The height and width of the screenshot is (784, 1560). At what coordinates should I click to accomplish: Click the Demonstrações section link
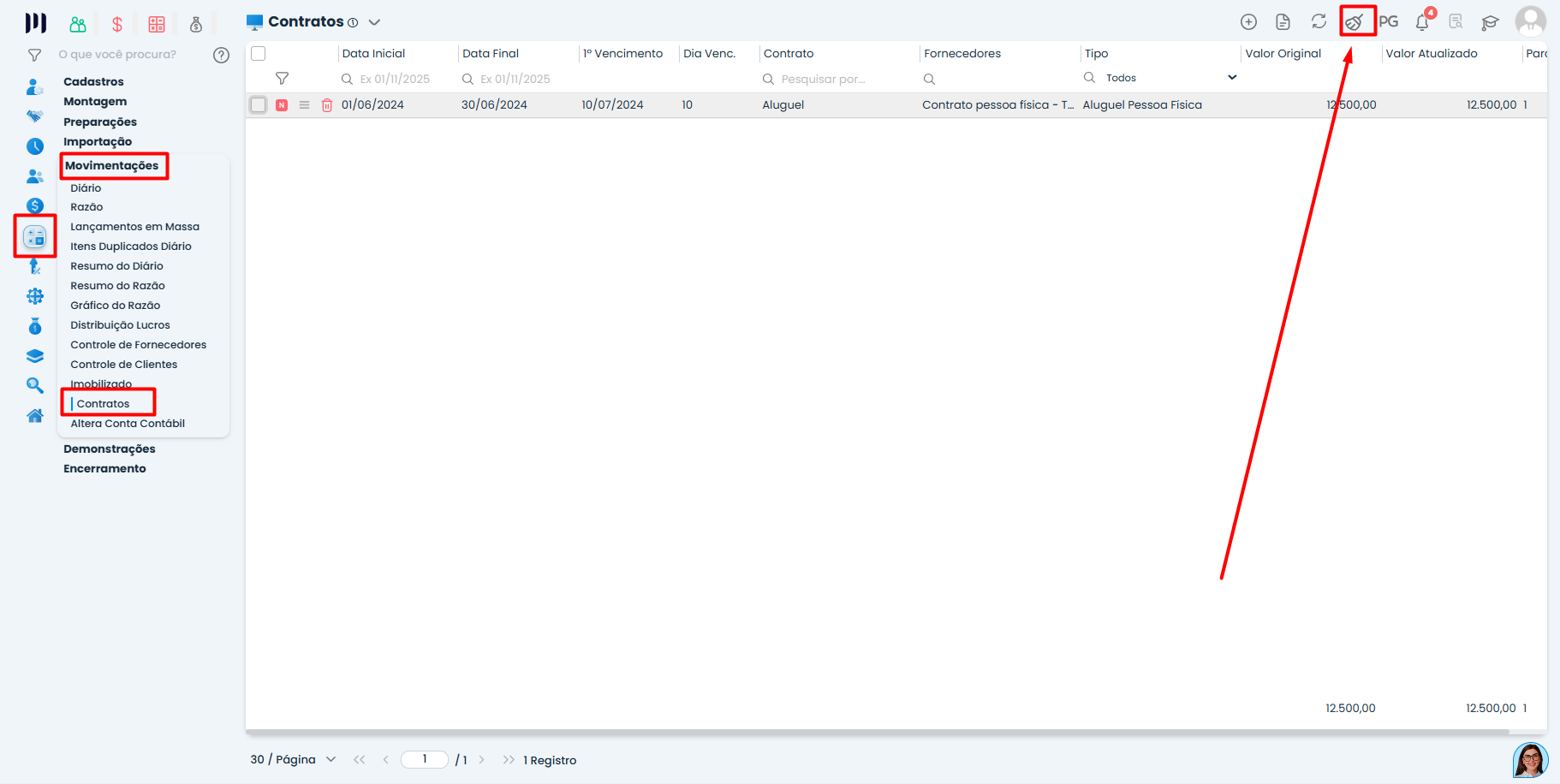[x=110, y=449]
